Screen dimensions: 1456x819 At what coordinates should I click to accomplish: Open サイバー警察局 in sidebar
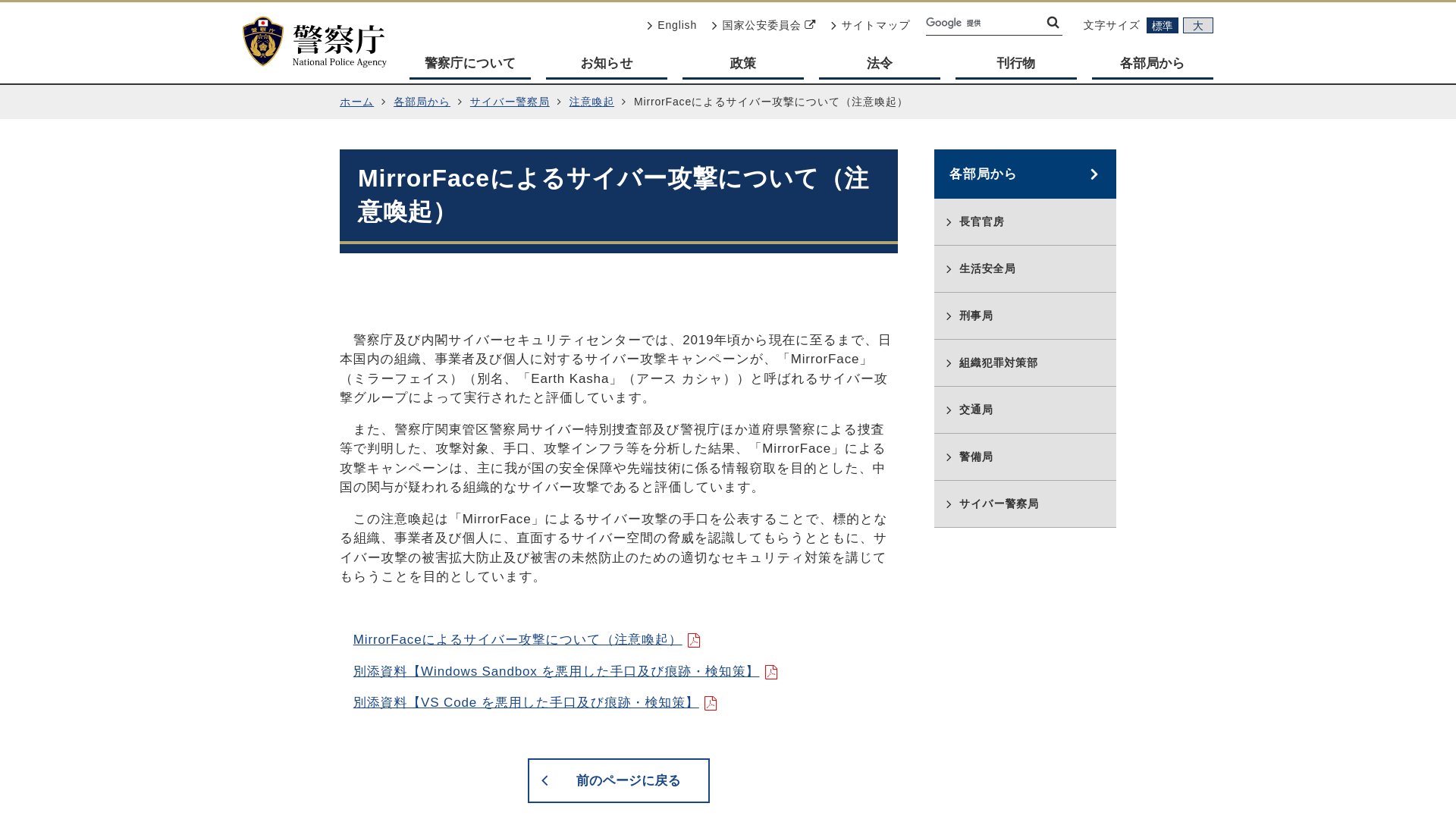click(1025, 504)
